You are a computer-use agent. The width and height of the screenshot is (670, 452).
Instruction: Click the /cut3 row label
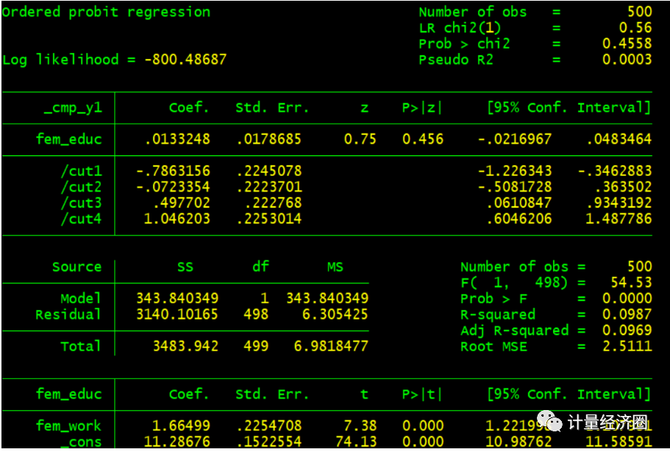tap(81, 203)
